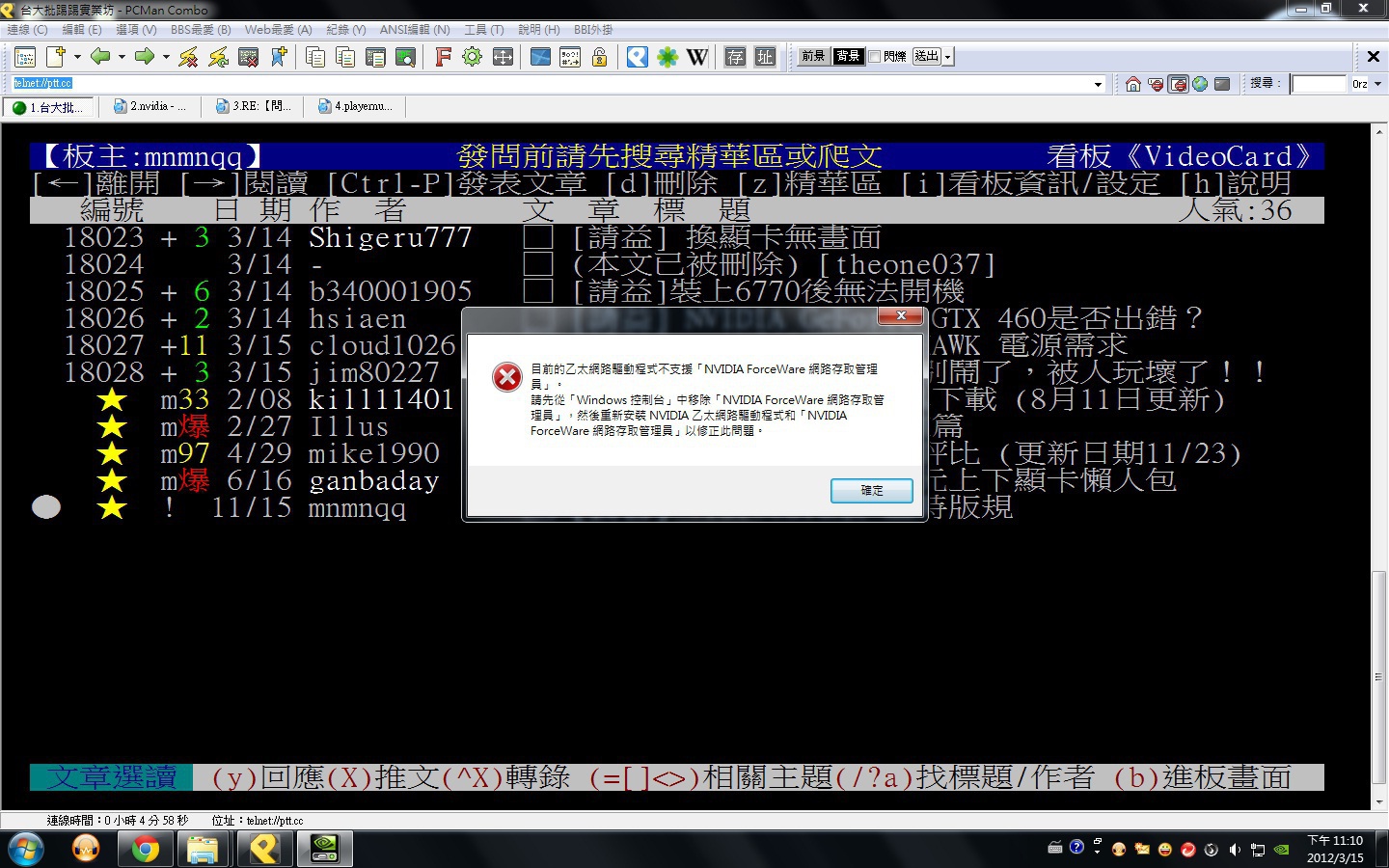The height and width of the screenshot is (868, 1389).
Task: Click the reconnect lightning icon
Action: coord(219,57)
